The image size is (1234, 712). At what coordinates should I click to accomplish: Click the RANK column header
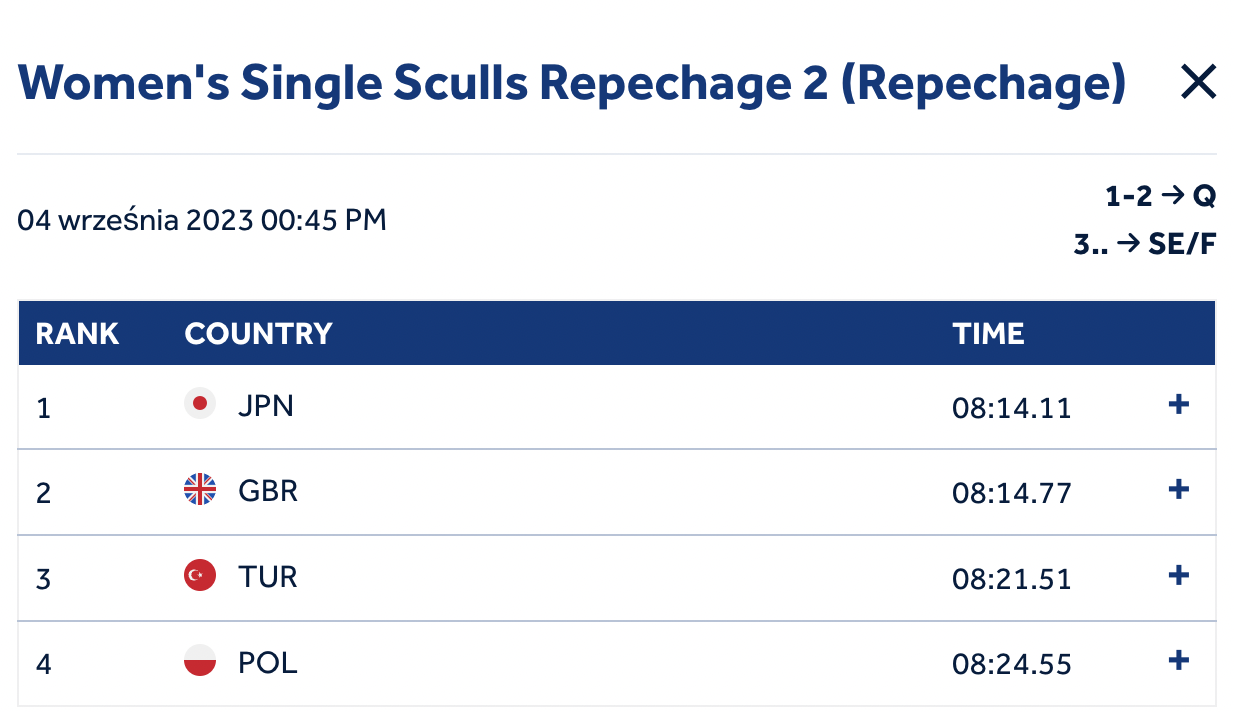pyautogui.click(x=77, y=333)
